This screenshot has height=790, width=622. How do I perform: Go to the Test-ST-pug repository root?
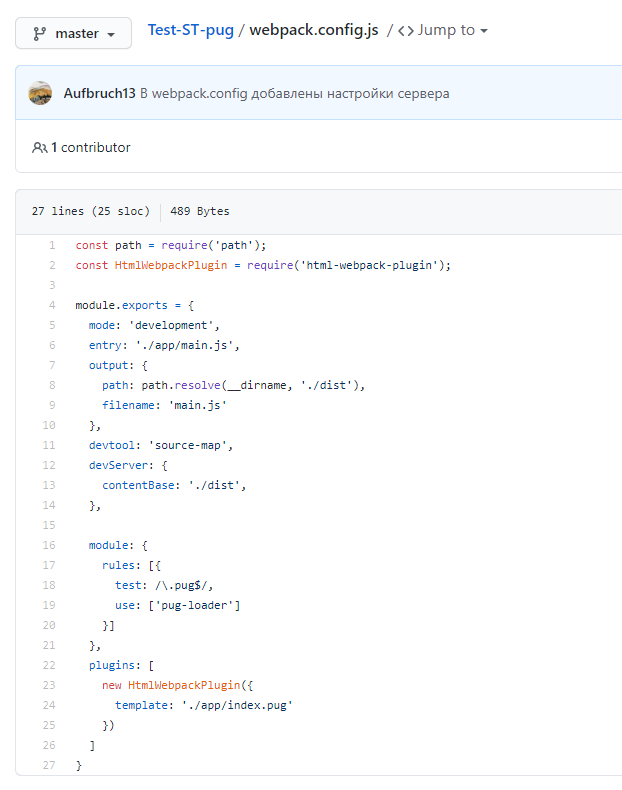(190, 30)
